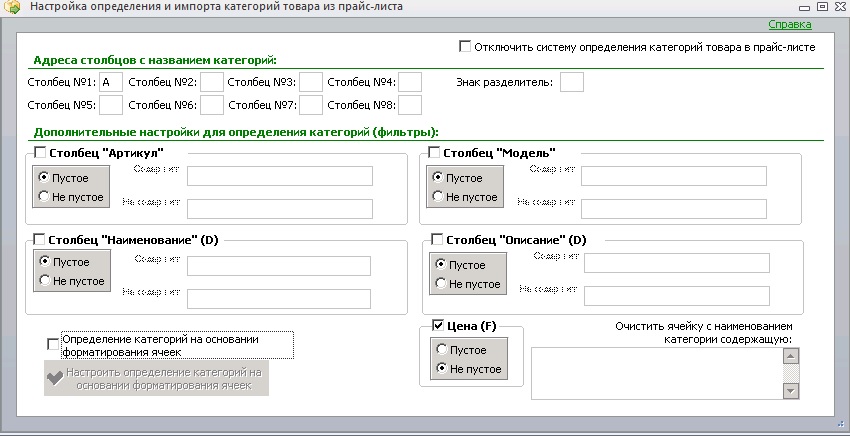Click the window's title bar application icon
Screen dimensions: 850x436
(x=12, y=7)
